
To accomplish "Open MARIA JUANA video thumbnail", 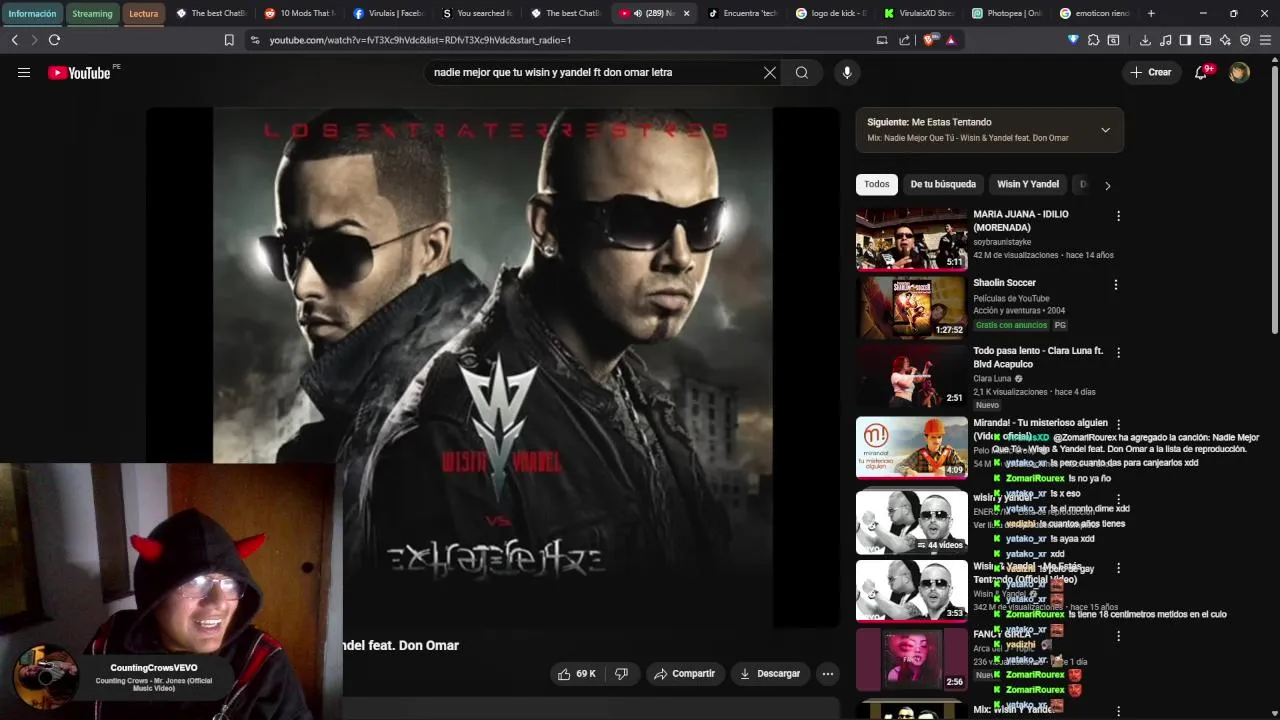I will pyautogui.click(x=911, y=238).
